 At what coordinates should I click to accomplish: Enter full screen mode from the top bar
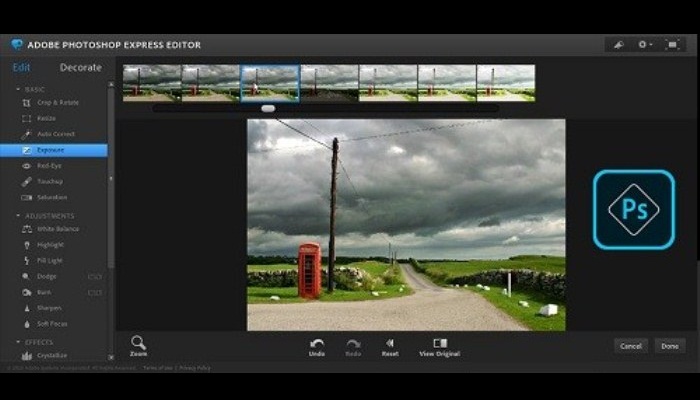tap(672, 45)
